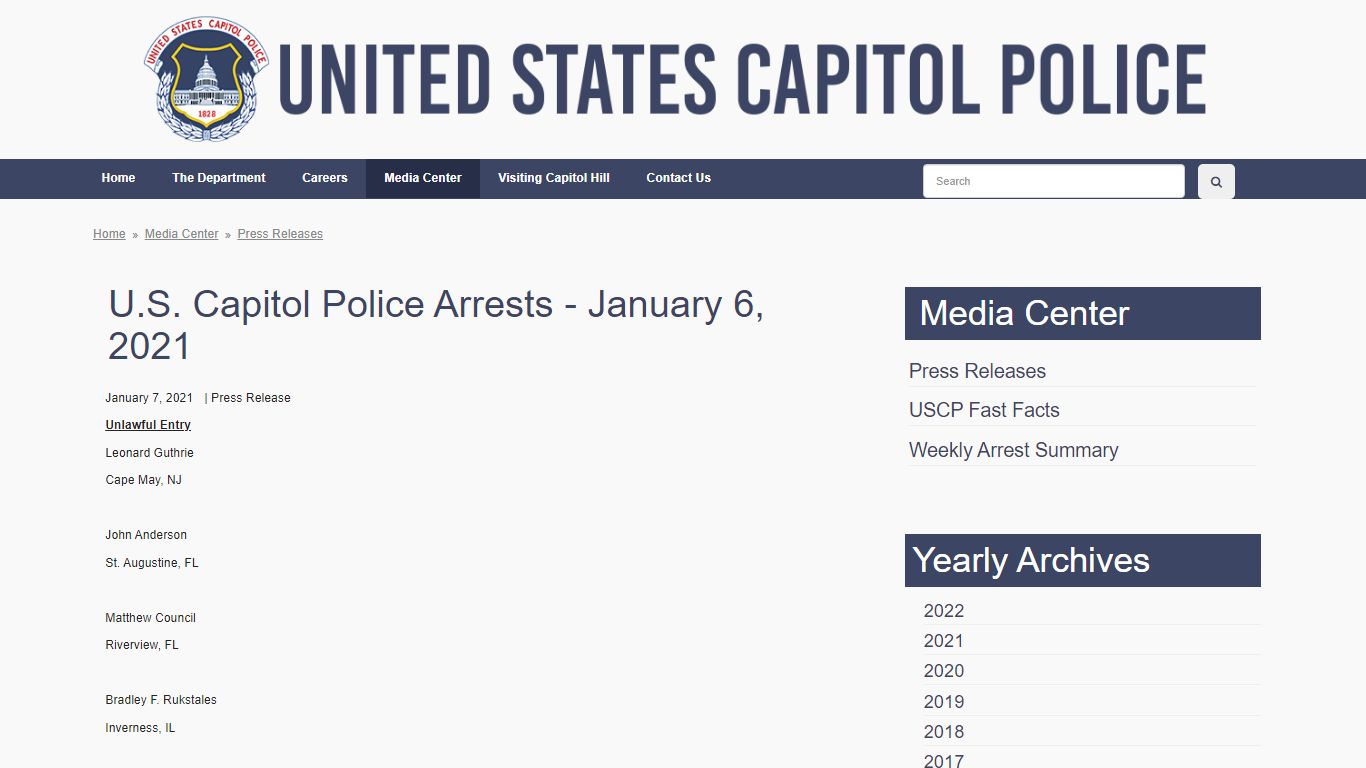Click the name John Anderson
Viewport: 1366px width, 768px height.
tap(146, 535)
